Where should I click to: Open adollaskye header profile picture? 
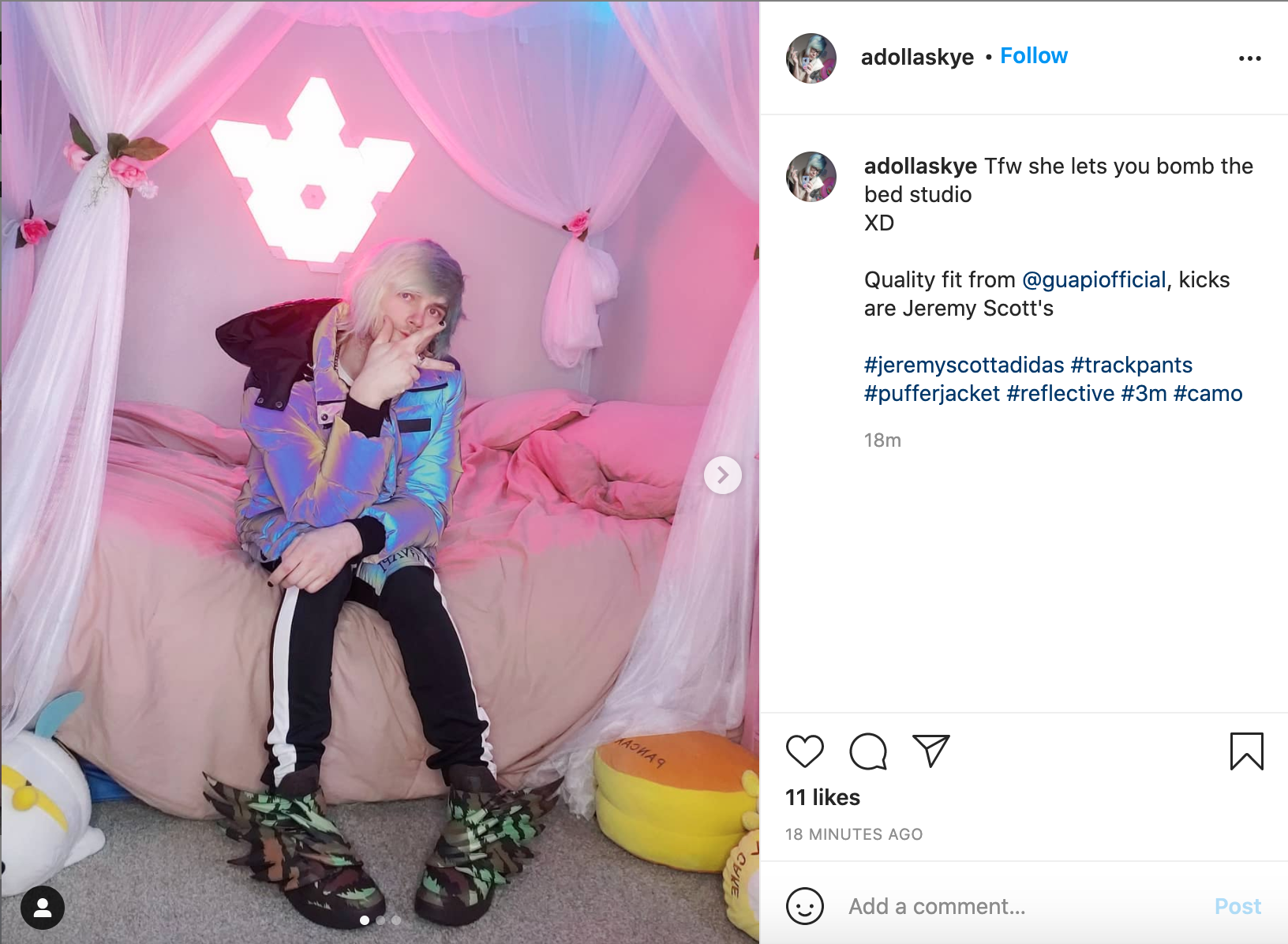click(811, 58)
